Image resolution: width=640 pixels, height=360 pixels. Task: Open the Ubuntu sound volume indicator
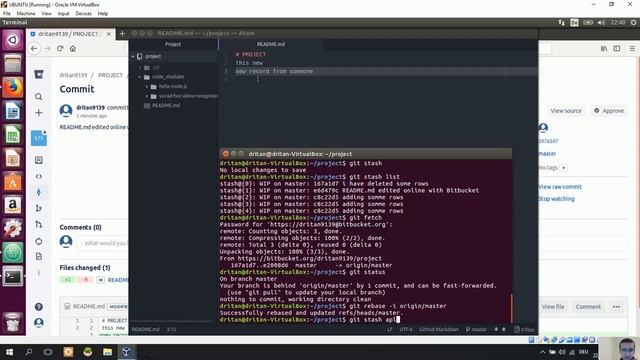601,22
